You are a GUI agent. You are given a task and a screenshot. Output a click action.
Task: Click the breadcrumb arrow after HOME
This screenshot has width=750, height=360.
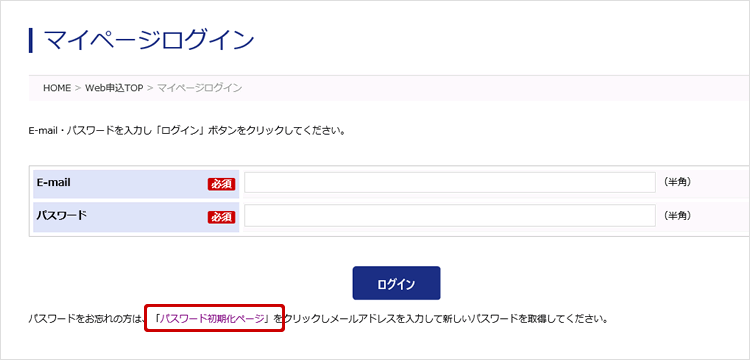(x=78, y=88)
